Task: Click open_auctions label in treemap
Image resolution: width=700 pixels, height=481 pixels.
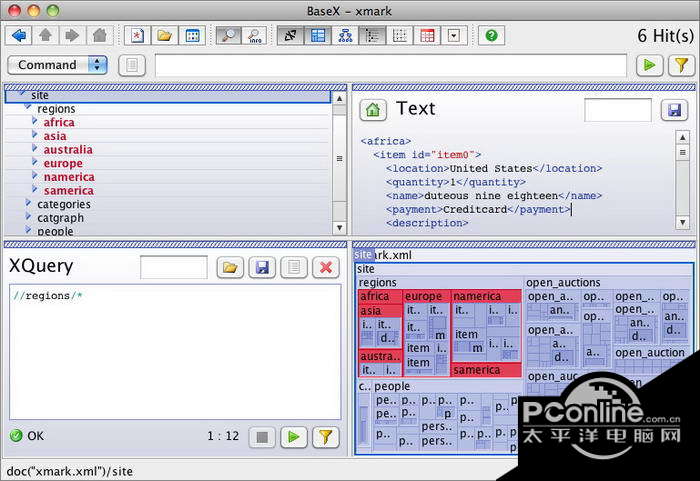Action: point(563,283)
